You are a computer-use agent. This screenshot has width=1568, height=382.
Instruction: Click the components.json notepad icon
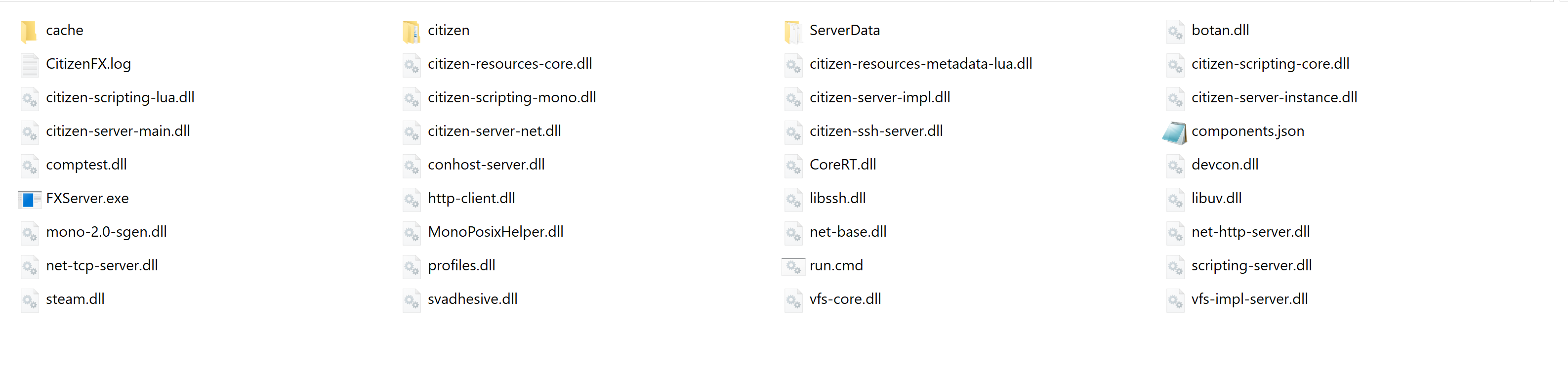tap(1175, 132)
